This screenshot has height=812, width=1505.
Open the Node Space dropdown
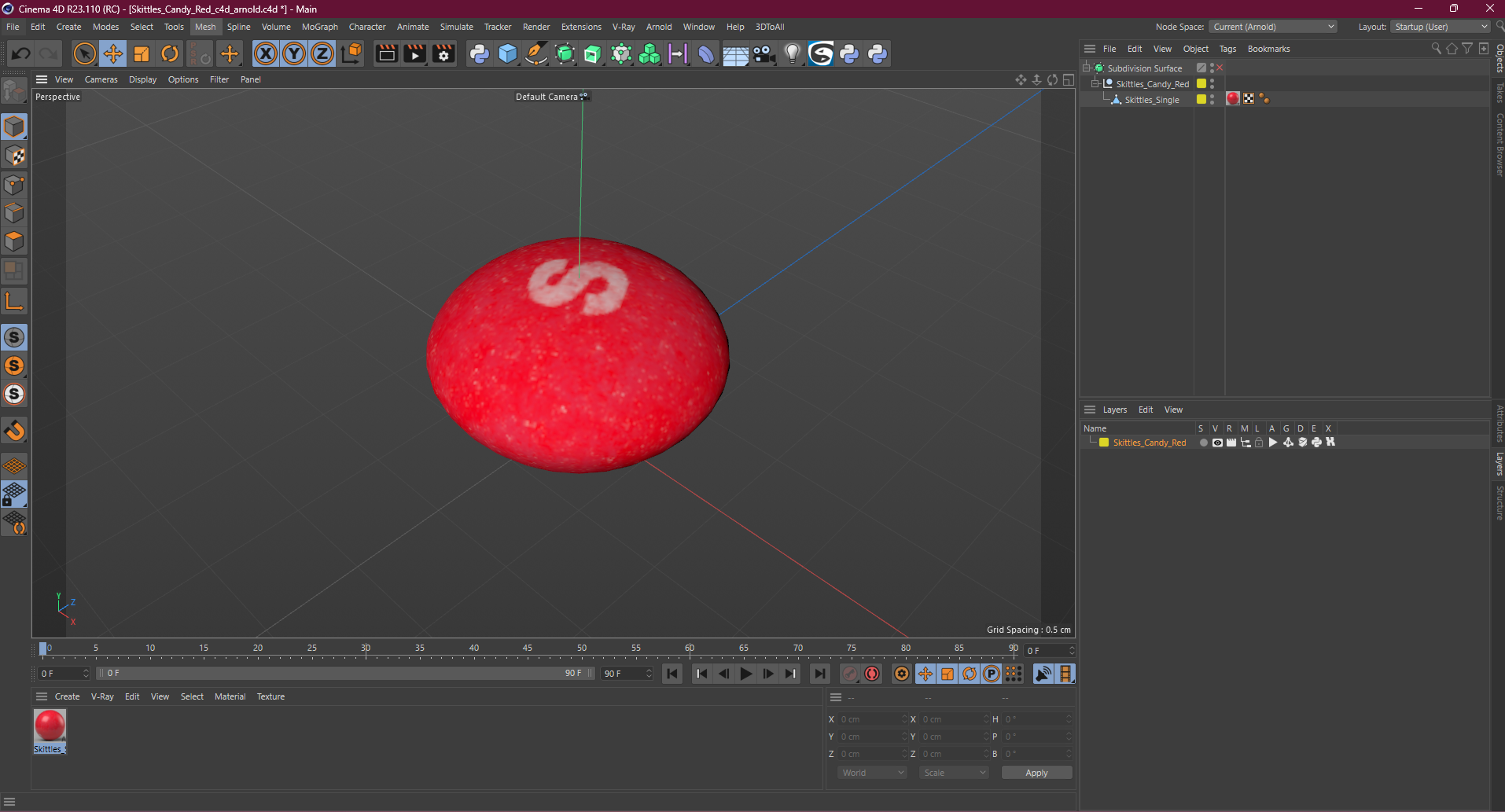click(x=1273, y=27)
